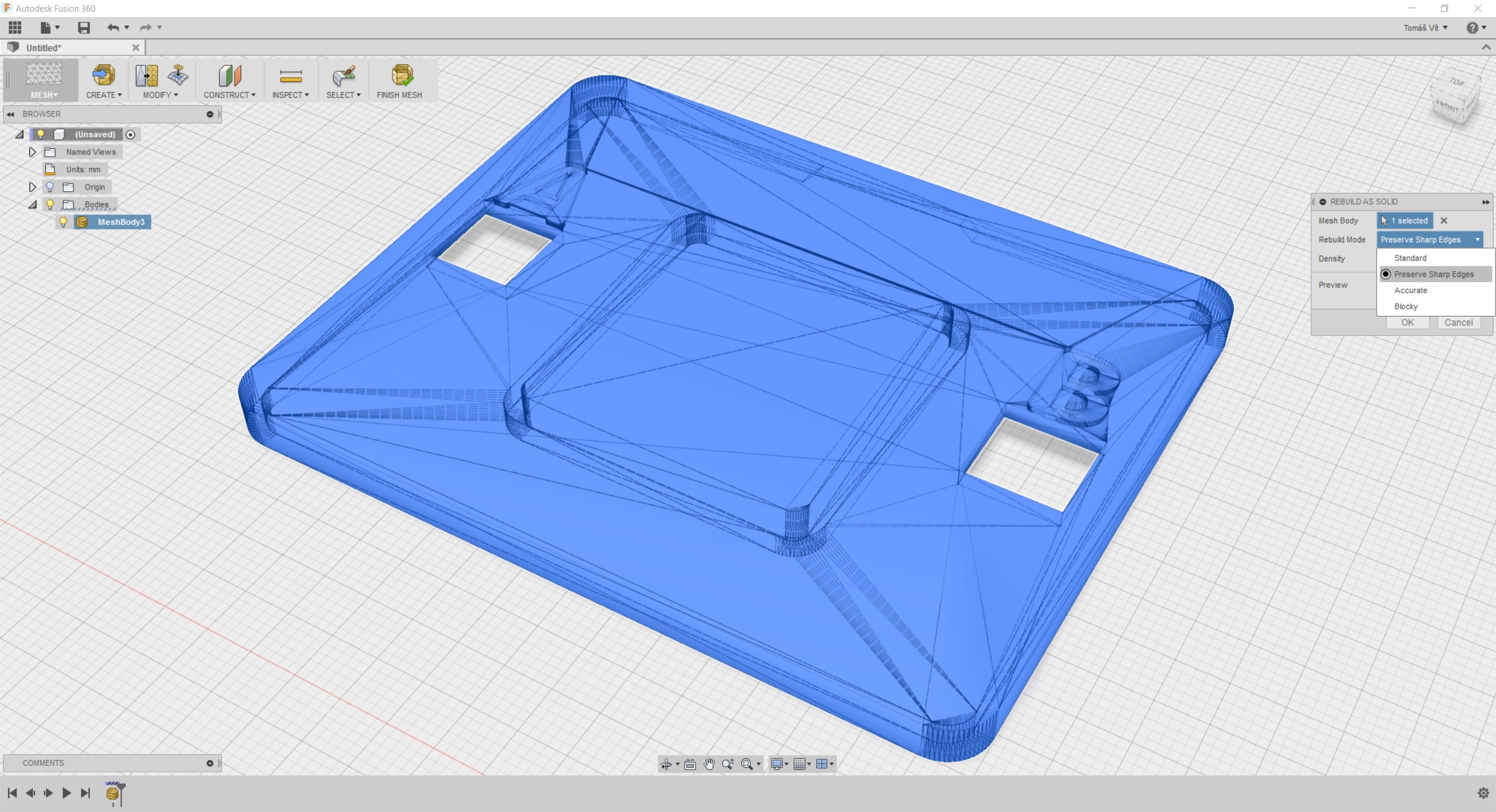Open the Inspect measure tool
Image resolution: width=1496 pixels, height=812 pixels.
pyautogui.click(x=290, y=76)
